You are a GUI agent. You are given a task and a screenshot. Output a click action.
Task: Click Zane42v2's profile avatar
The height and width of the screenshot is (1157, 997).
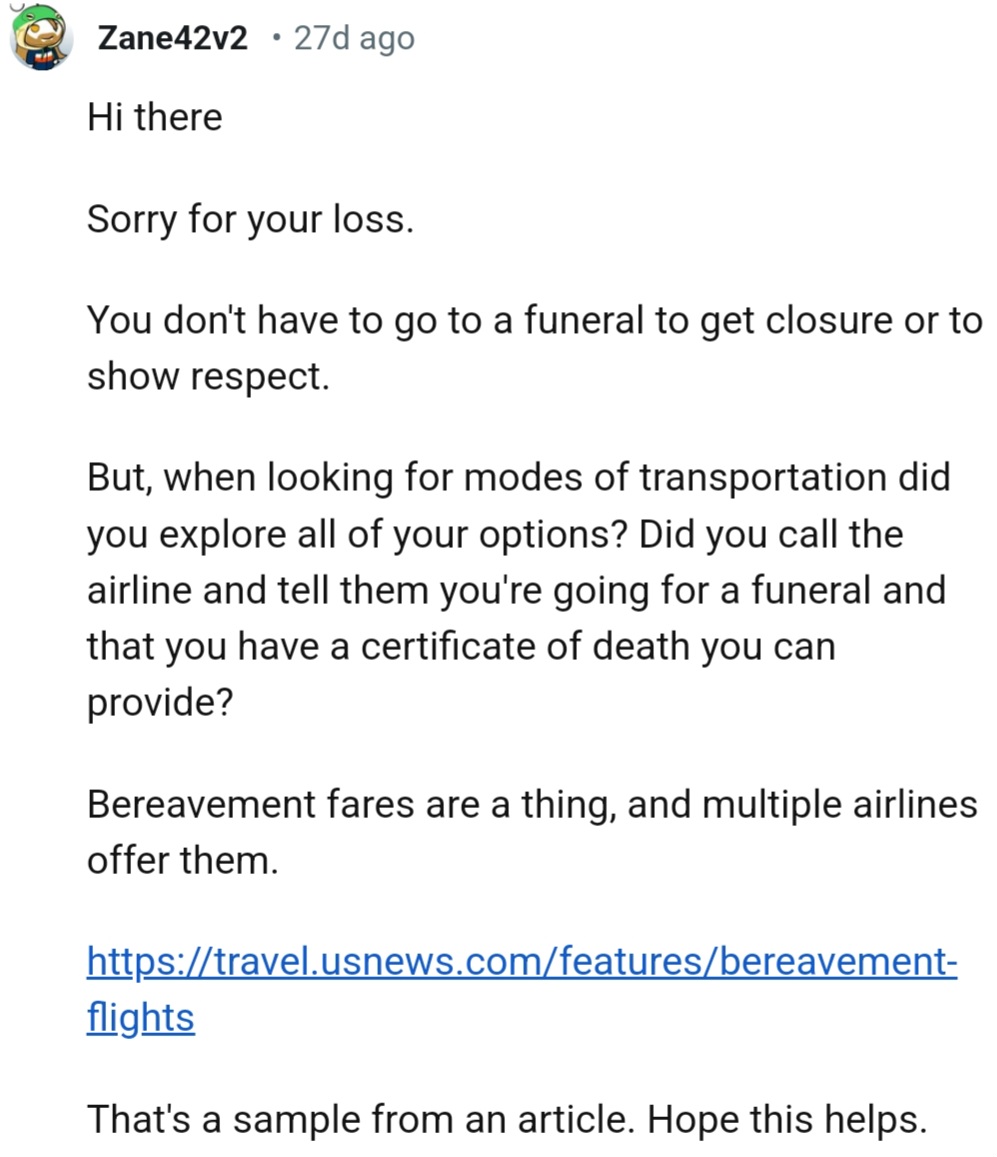click(41, 37)
